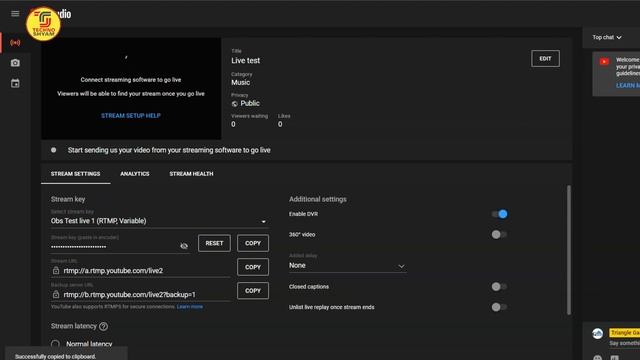Toggle Unlist live replay once stream ends
Image resolution: width=640 pixels, height=360 pixels.
[499, 307]
